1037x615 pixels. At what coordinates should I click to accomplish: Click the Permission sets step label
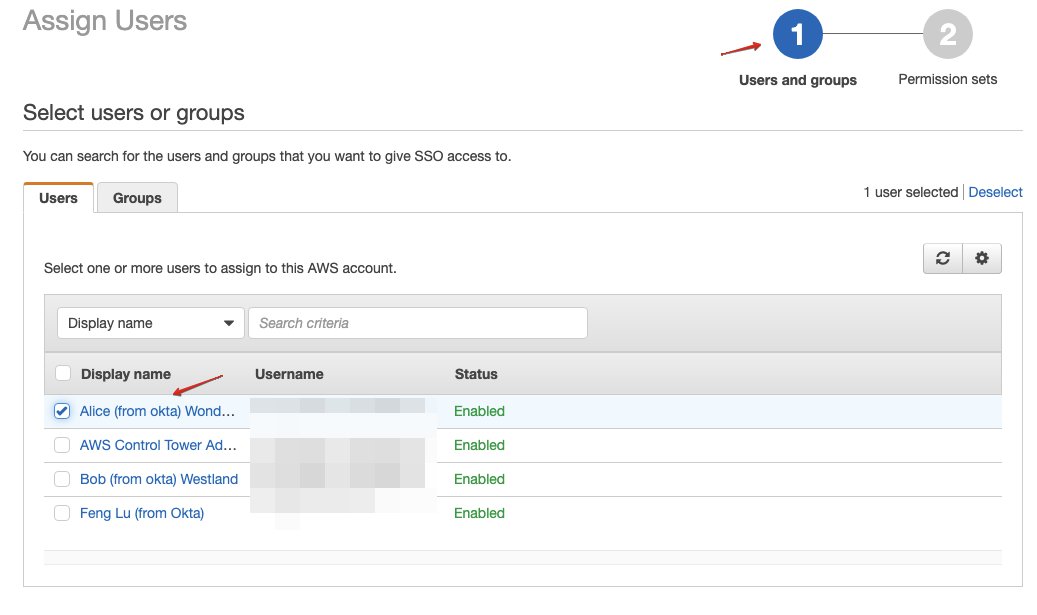pyautogui.click(x=948, y=79)
